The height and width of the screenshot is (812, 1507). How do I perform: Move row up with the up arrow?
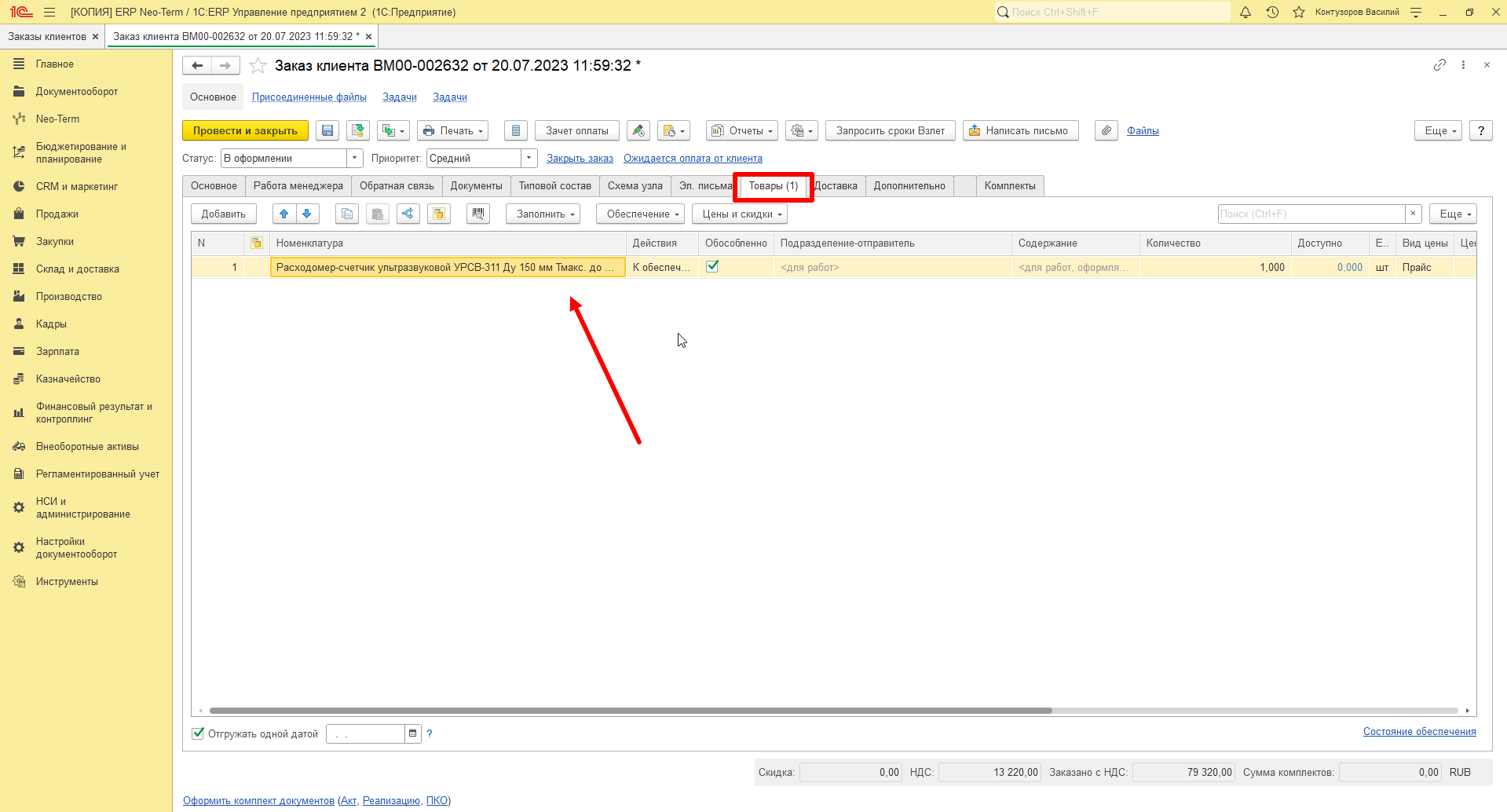(284, 214)
